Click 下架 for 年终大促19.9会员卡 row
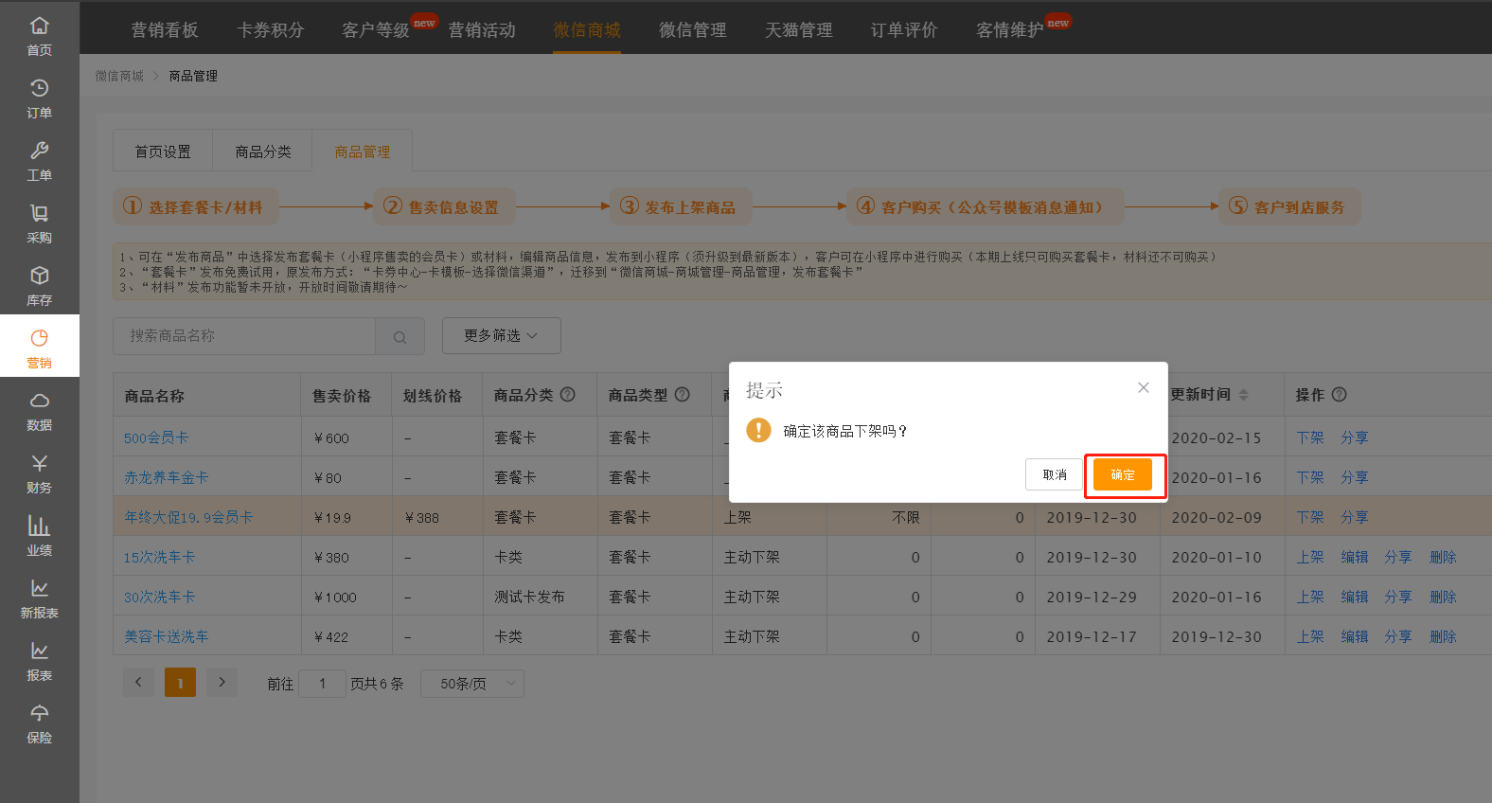The image size is (1492, 803). (1310, 518)
